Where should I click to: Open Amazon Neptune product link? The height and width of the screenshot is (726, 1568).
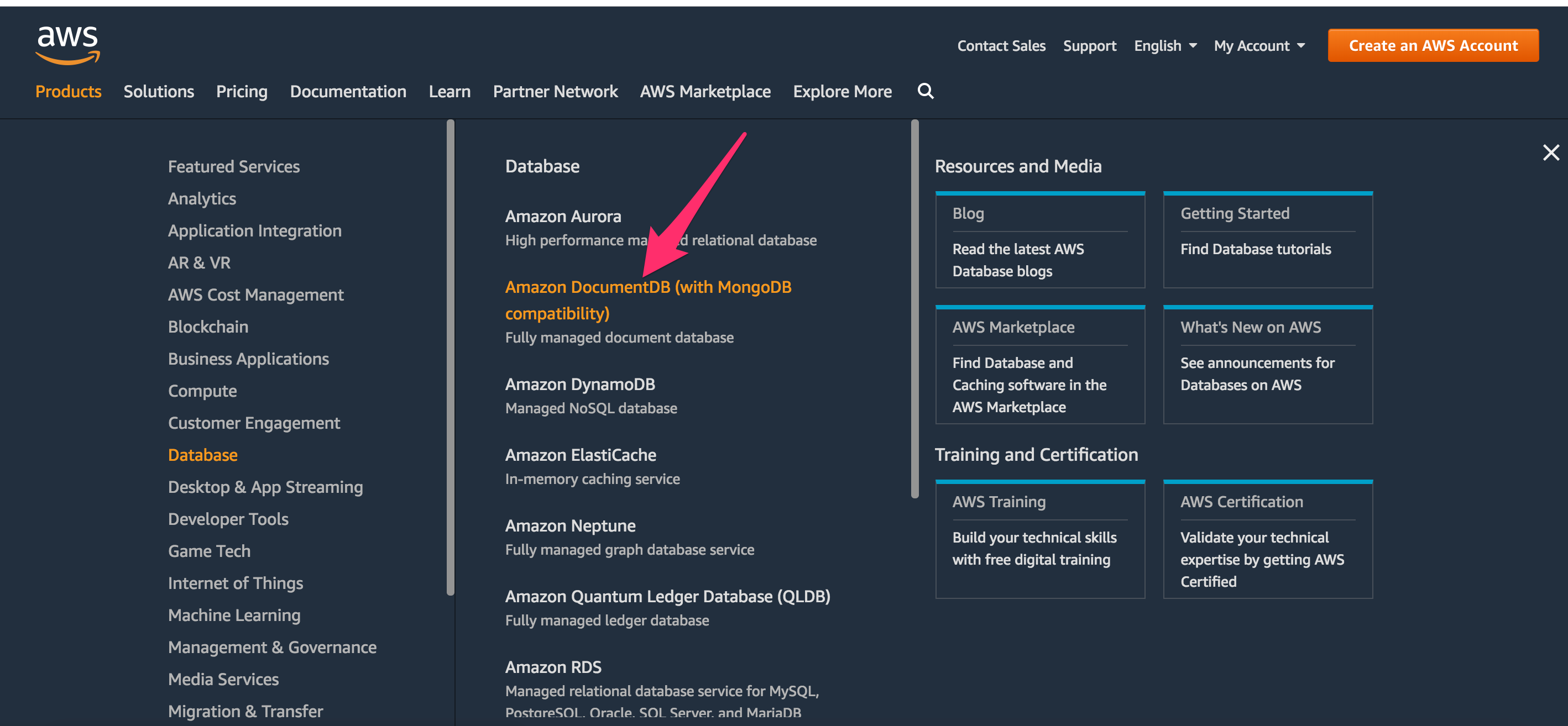click(x=571, y=526)
